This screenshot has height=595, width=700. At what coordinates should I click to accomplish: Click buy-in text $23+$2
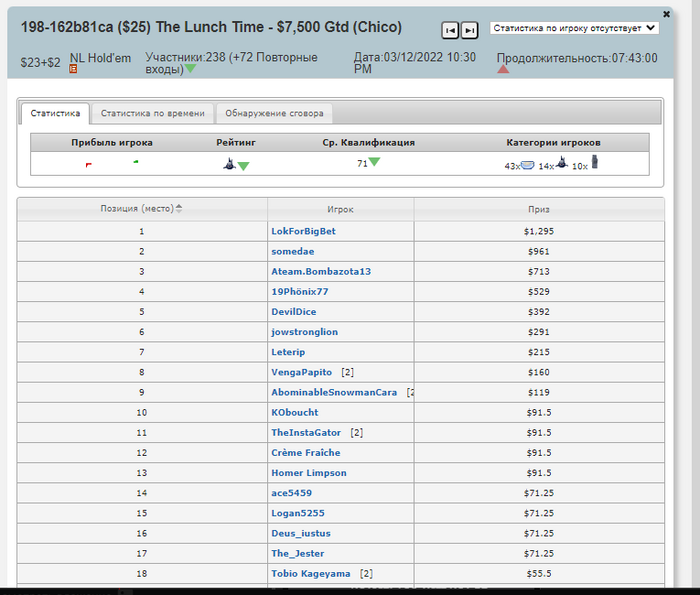(x=40, y=62)
